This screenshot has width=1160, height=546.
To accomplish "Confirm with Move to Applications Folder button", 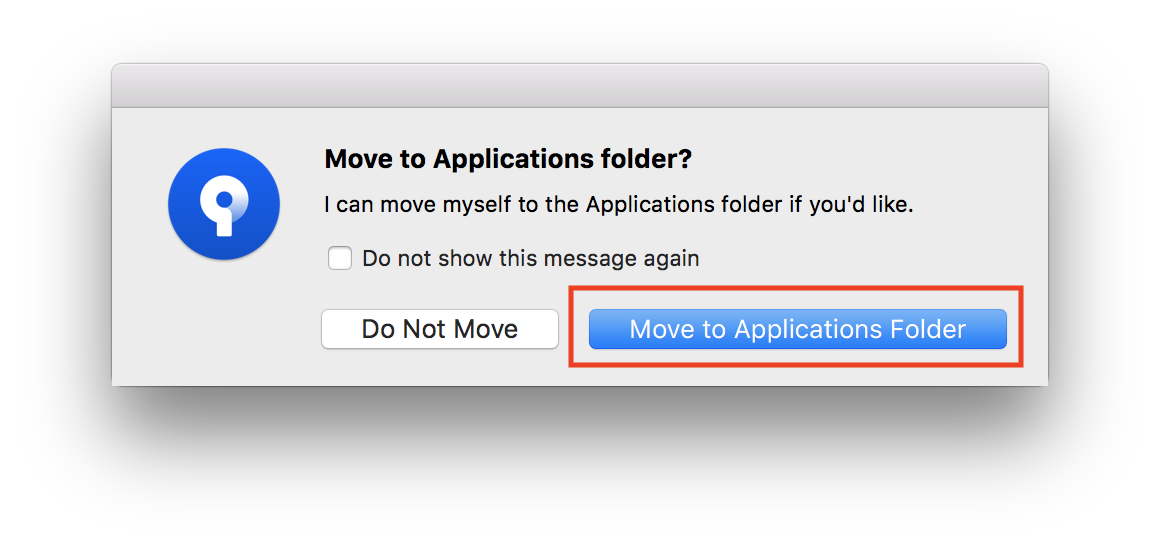I will pos(798,328).
